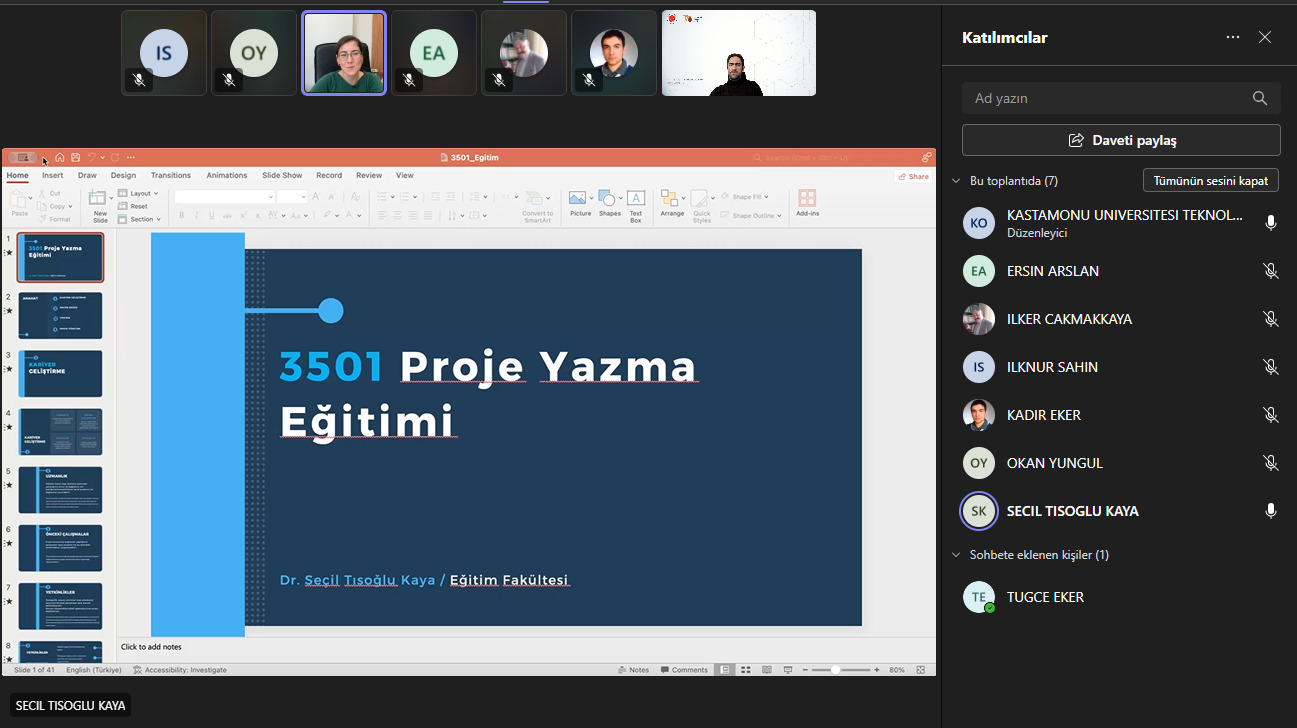Screen dimensions: 1297x728
Task: Click the Picture icon in the ribbon
Action: coord(580,199)
